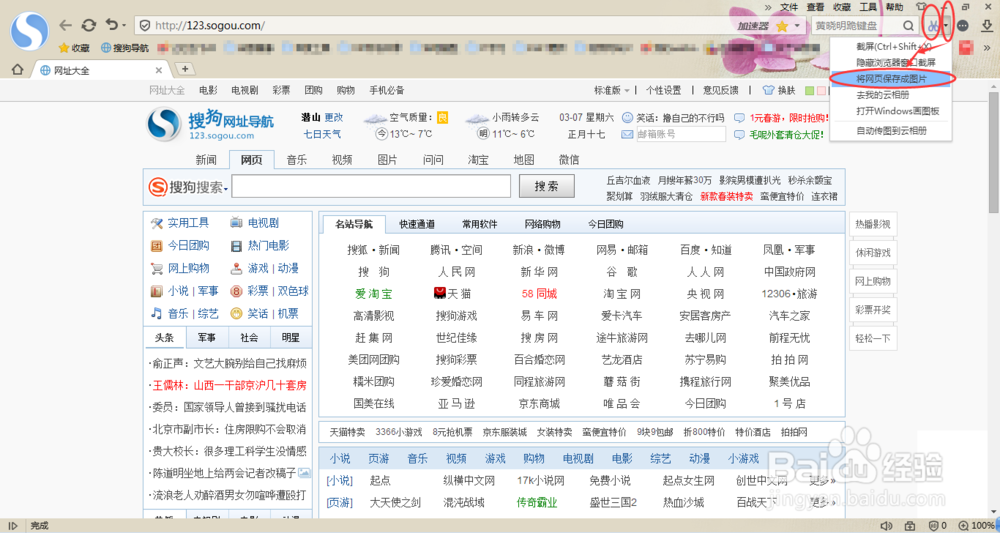Switch to the 音乐 search tab
The image size is (1000, 533).
pyautogui.click(x=297, y=159)
